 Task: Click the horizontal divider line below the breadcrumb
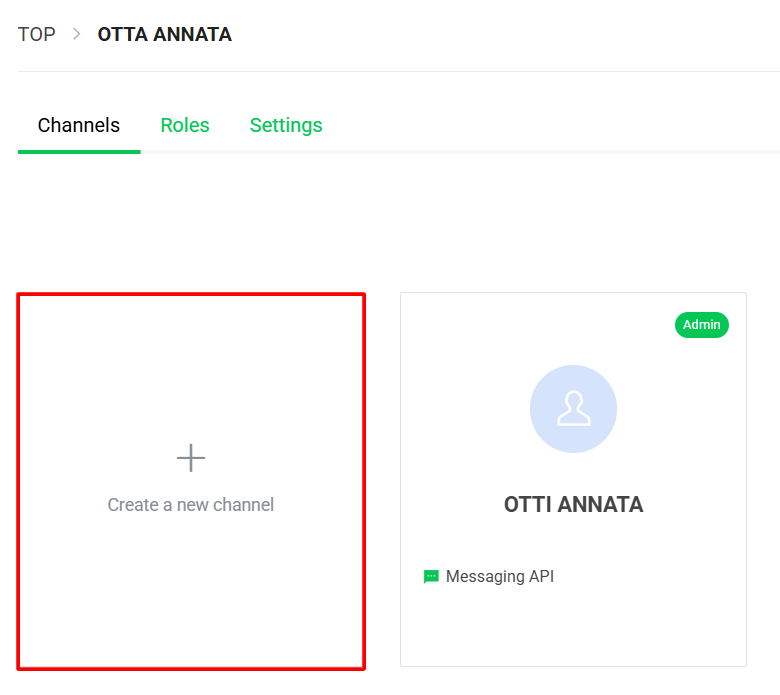pos(400,72)
